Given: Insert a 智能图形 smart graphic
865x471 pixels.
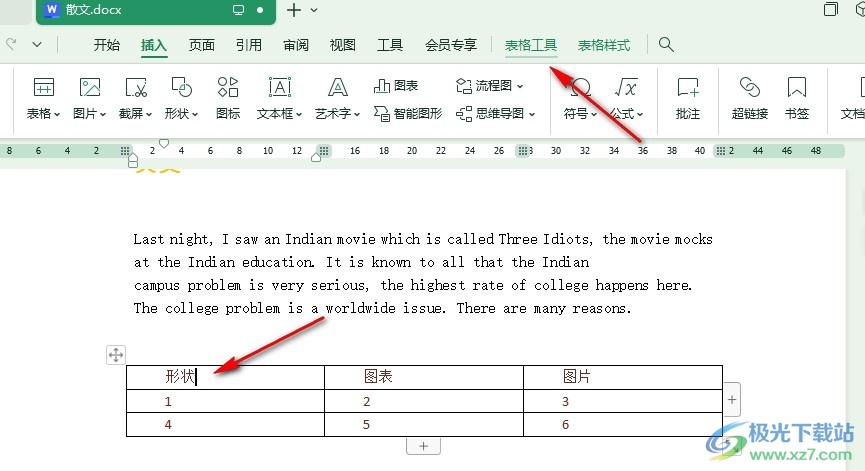Looking at the screenshot, I should 408,114.
